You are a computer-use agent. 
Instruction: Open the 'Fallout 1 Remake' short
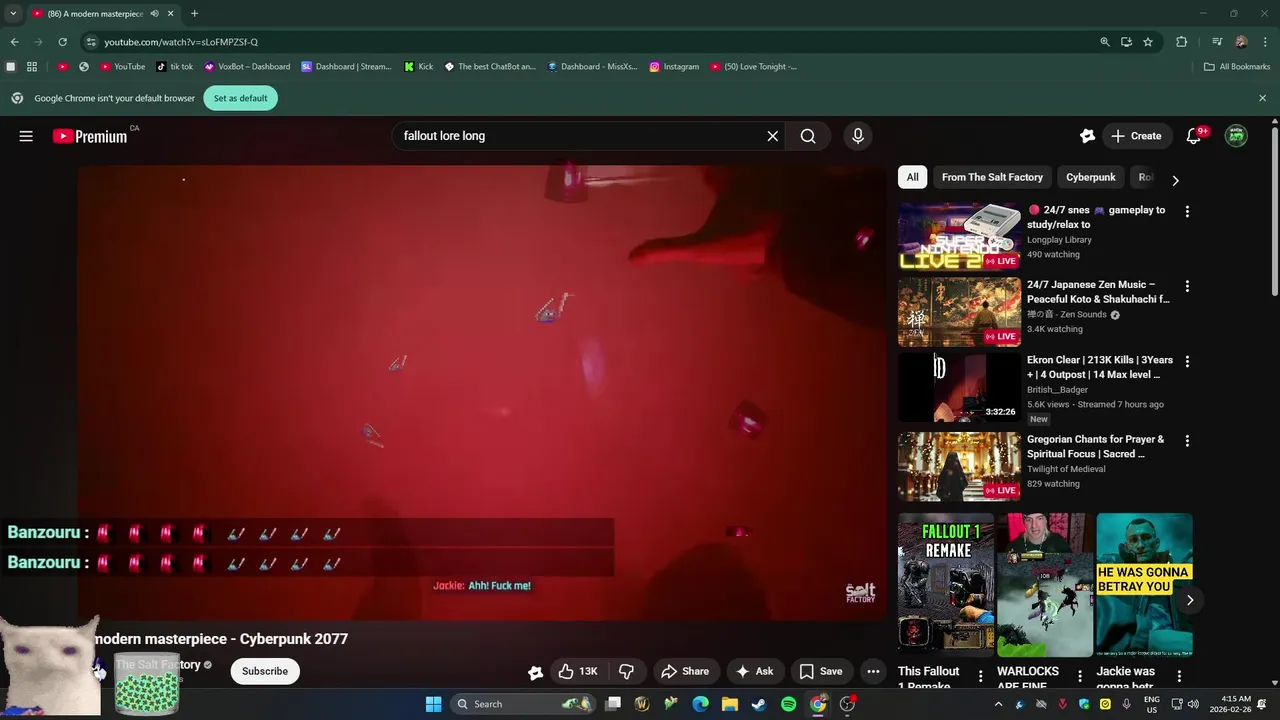pos(946,585)
